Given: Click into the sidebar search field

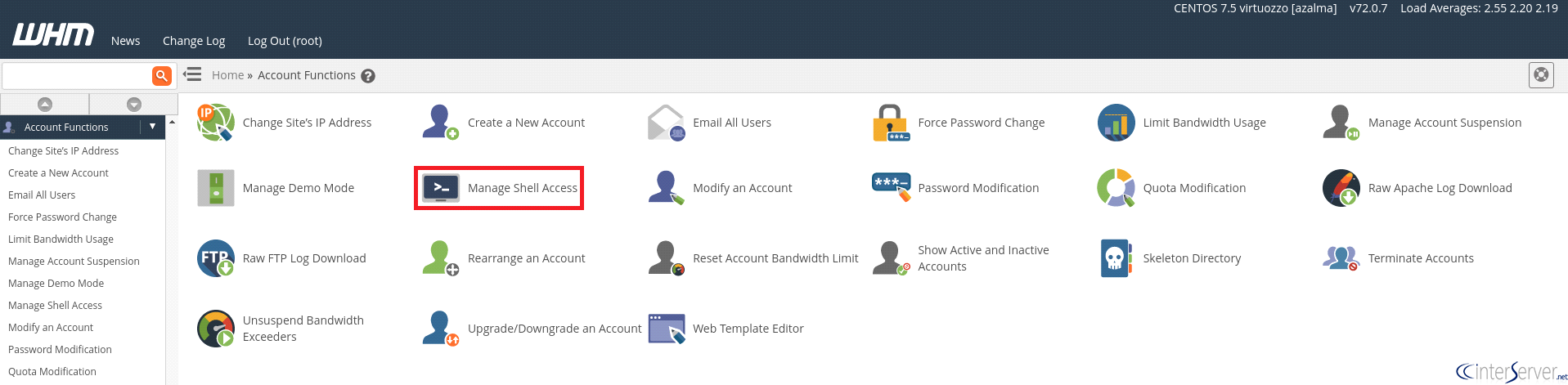Looking at the screenshot, I should click(x=77, y=75).
